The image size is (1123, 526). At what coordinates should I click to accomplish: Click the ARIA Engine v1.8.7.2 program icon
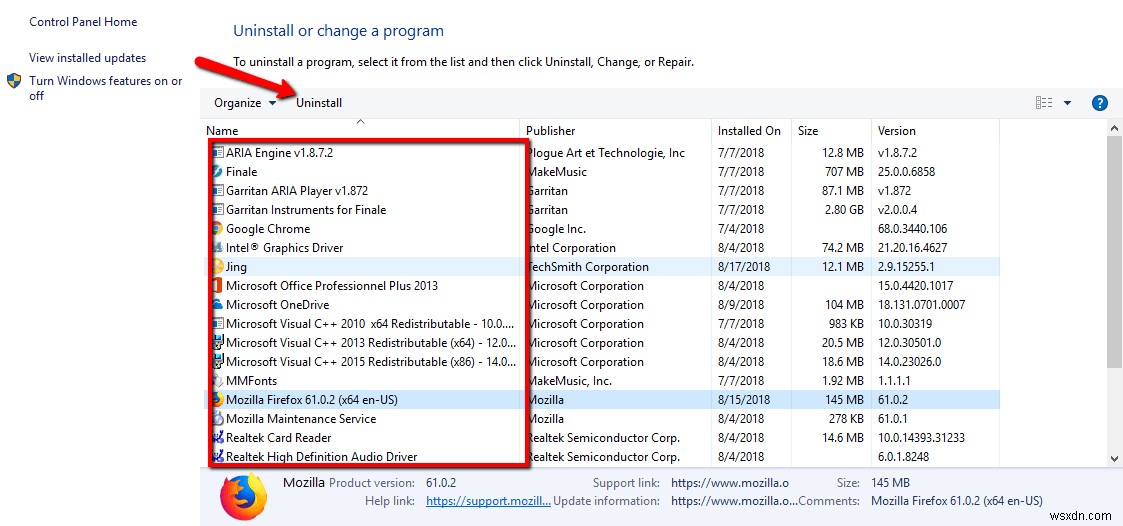(219, 153)
